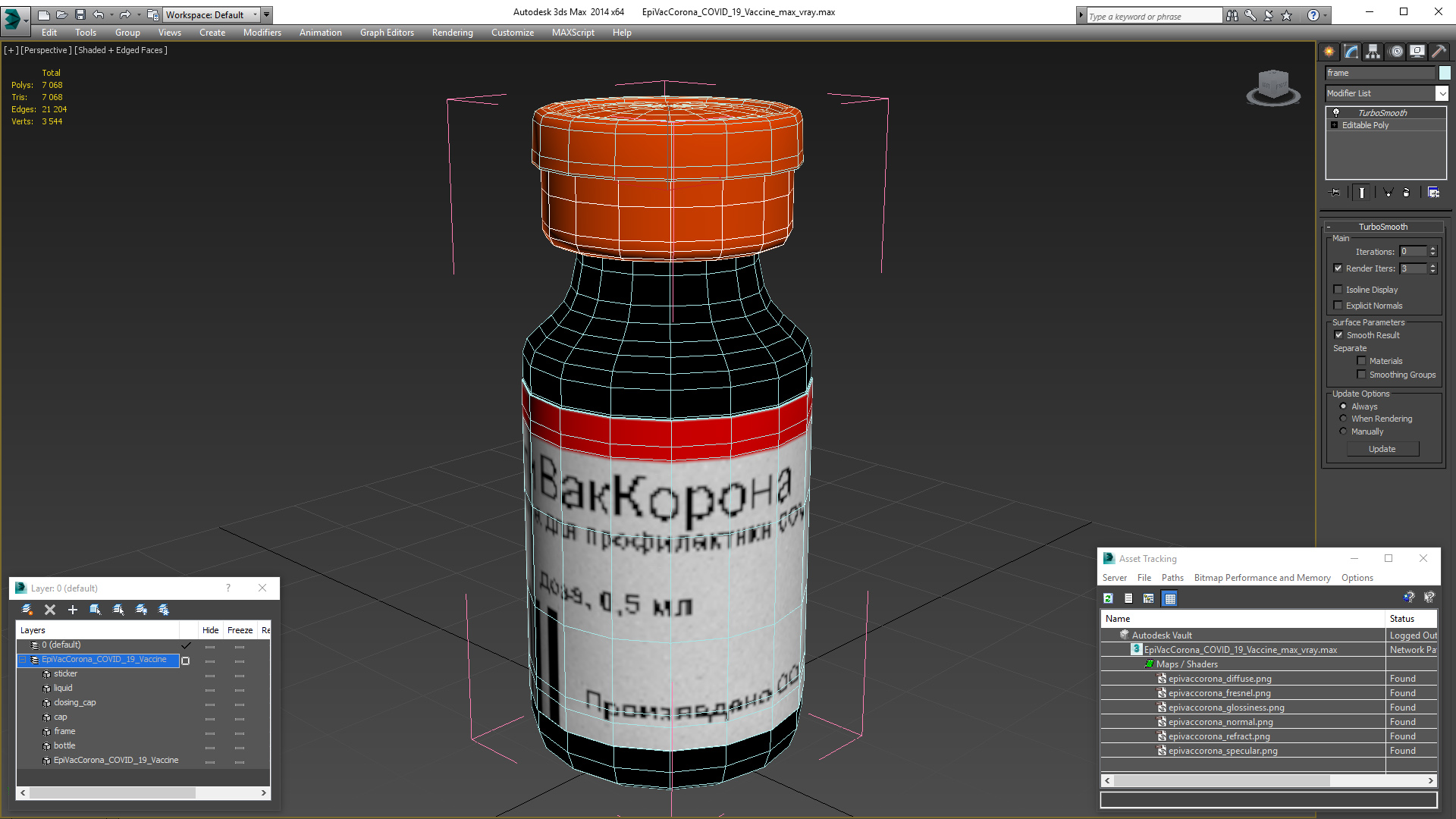Click Hide/Unhide All Layers icon

(x=141, y=610)
